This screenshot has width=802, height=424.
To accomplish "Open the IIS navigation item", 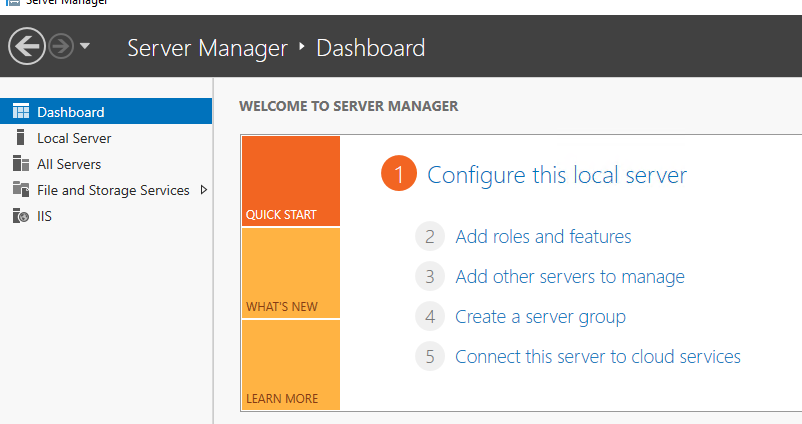I will point(45,216).
